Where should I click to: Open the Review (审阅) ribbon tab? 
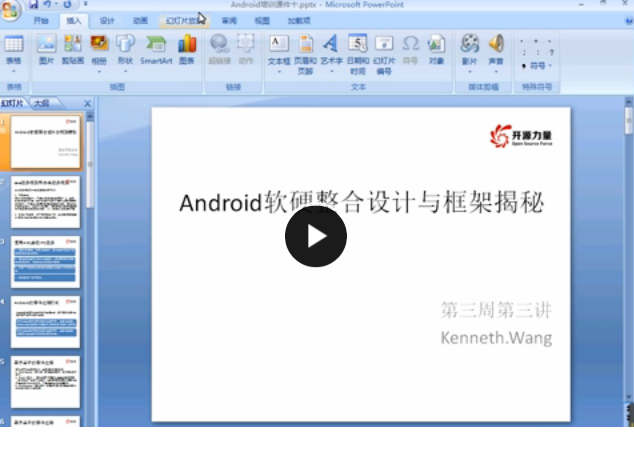229,21
